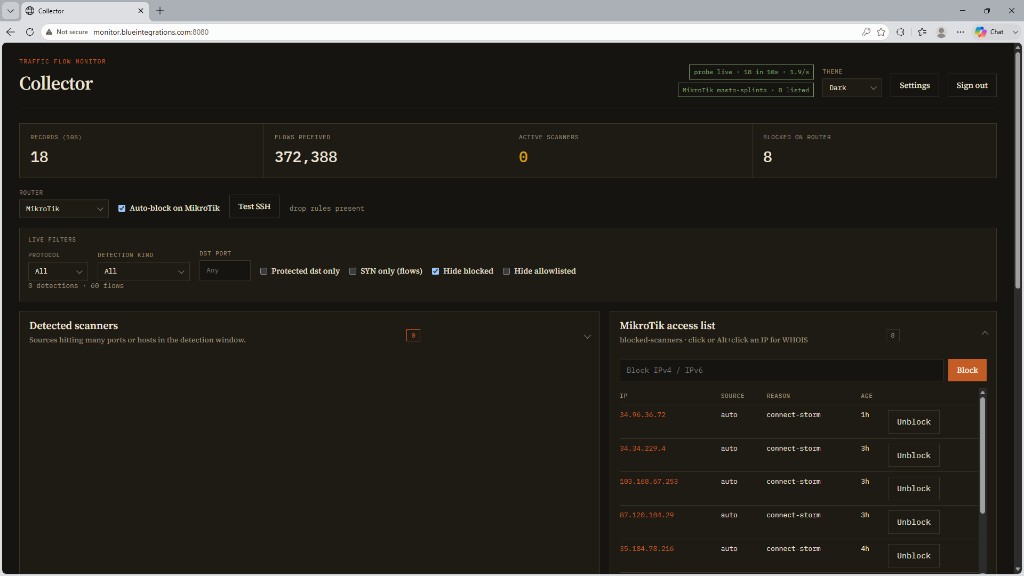The height and width of the screenshot is (576, 1024).
Task: Unblock IP 35.184.78.216
Action: 914,556
